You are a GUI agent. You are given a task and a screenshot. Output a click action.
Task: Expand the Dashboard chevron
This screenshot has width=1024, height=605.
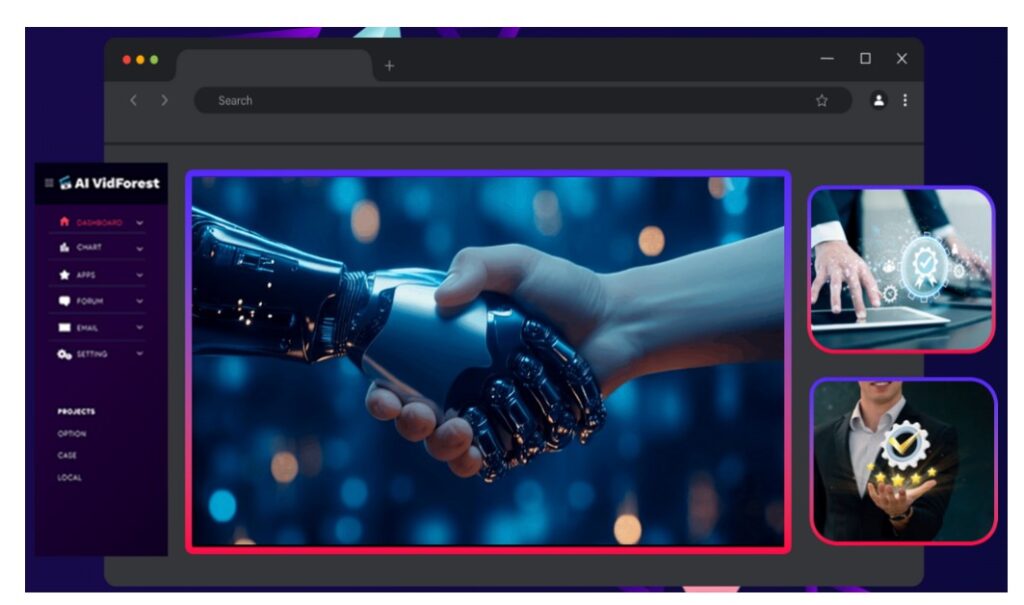coord(140,223)
